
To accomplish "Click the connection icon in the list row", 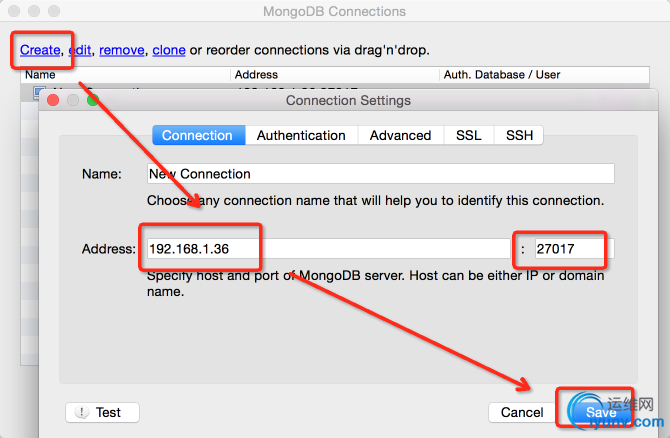I will (x=39, y=91).
